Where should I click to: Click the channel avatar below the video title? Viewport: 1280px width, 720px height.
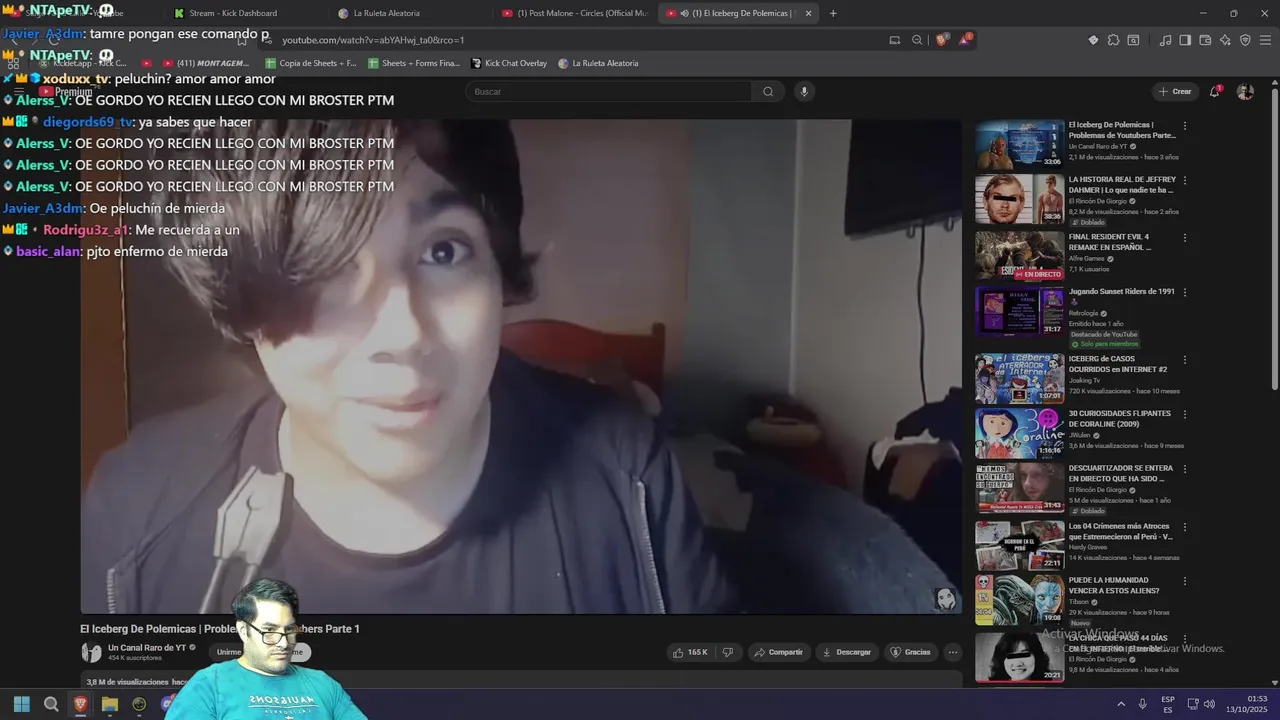(91, 652)
